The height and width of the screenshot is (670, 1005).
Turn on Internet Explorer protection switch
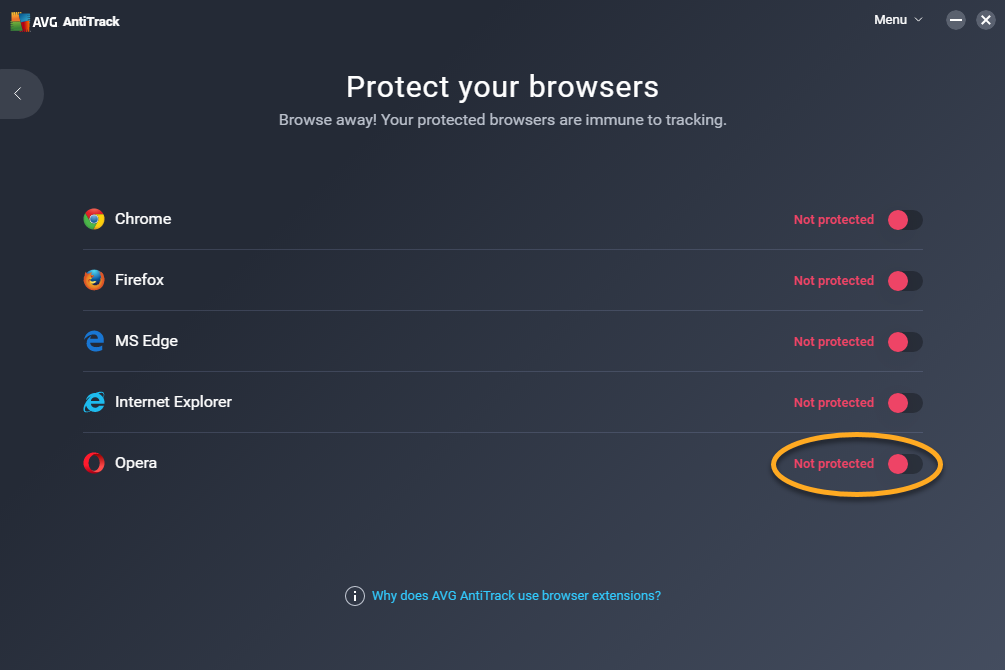(905, 403)
